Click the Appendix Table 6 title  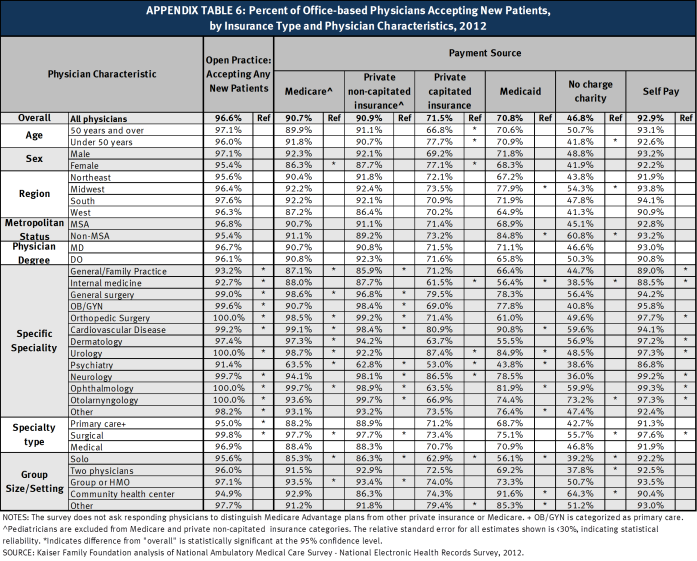348,18
